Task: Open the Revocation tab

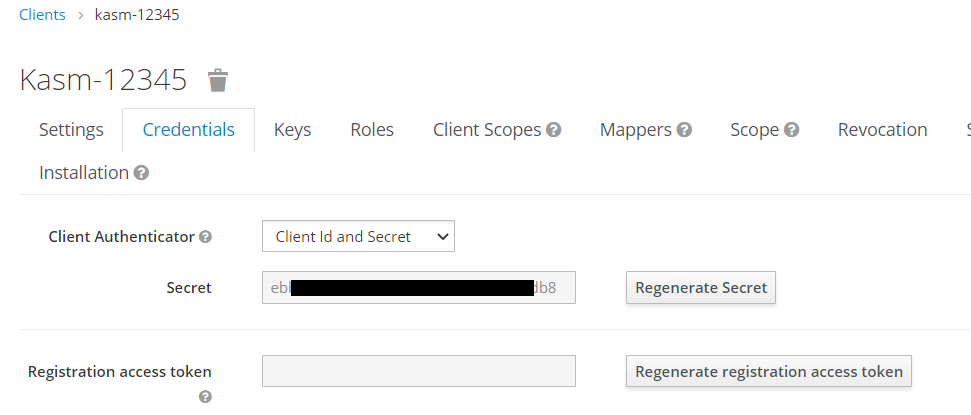Action: click(x=882, y=130)
